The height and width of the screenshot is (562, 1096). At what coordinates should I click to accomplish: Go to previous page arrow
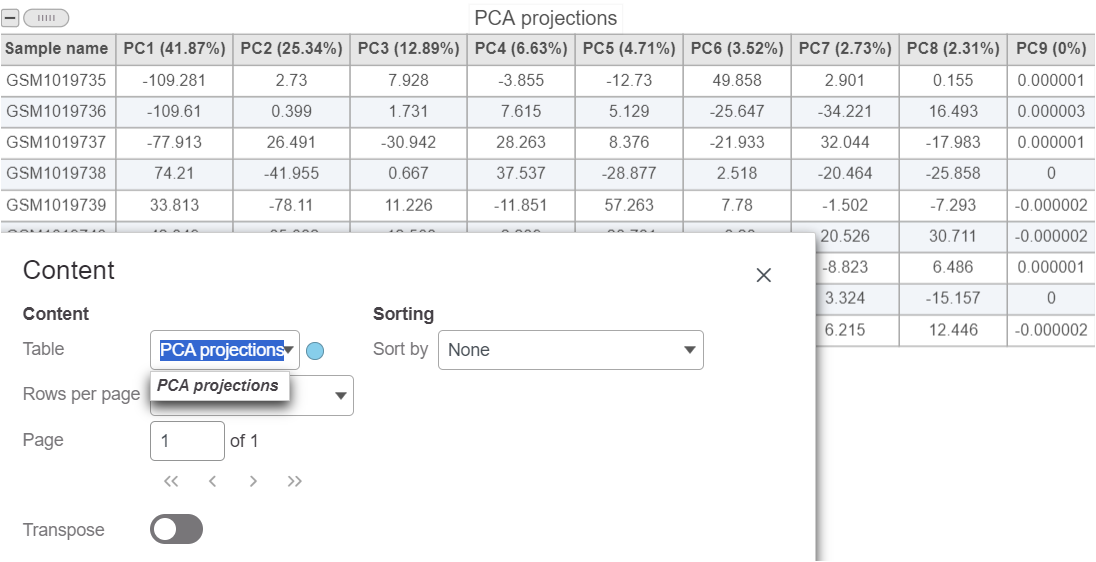tap(212, 481)
